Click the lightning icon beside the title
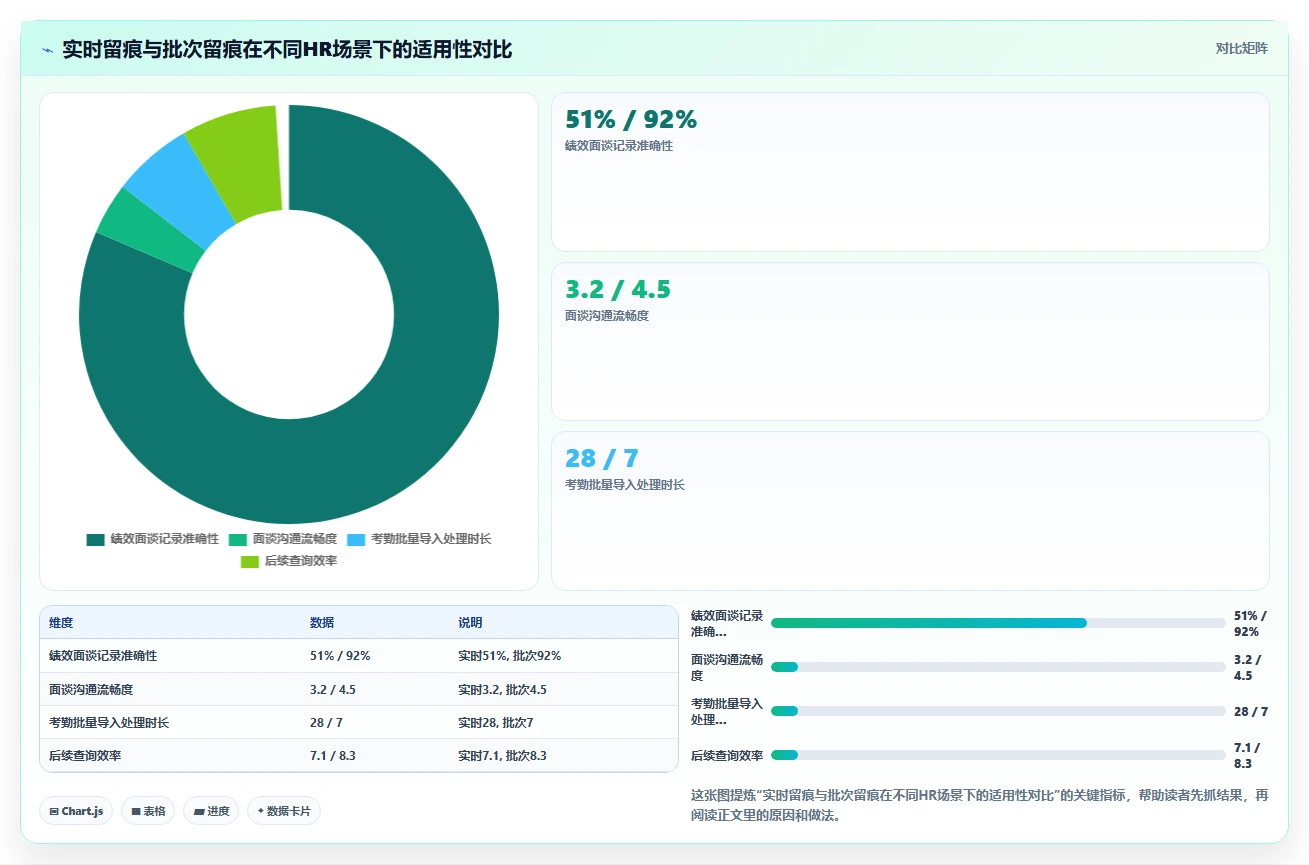1309x865 pixels. (48, 50)
